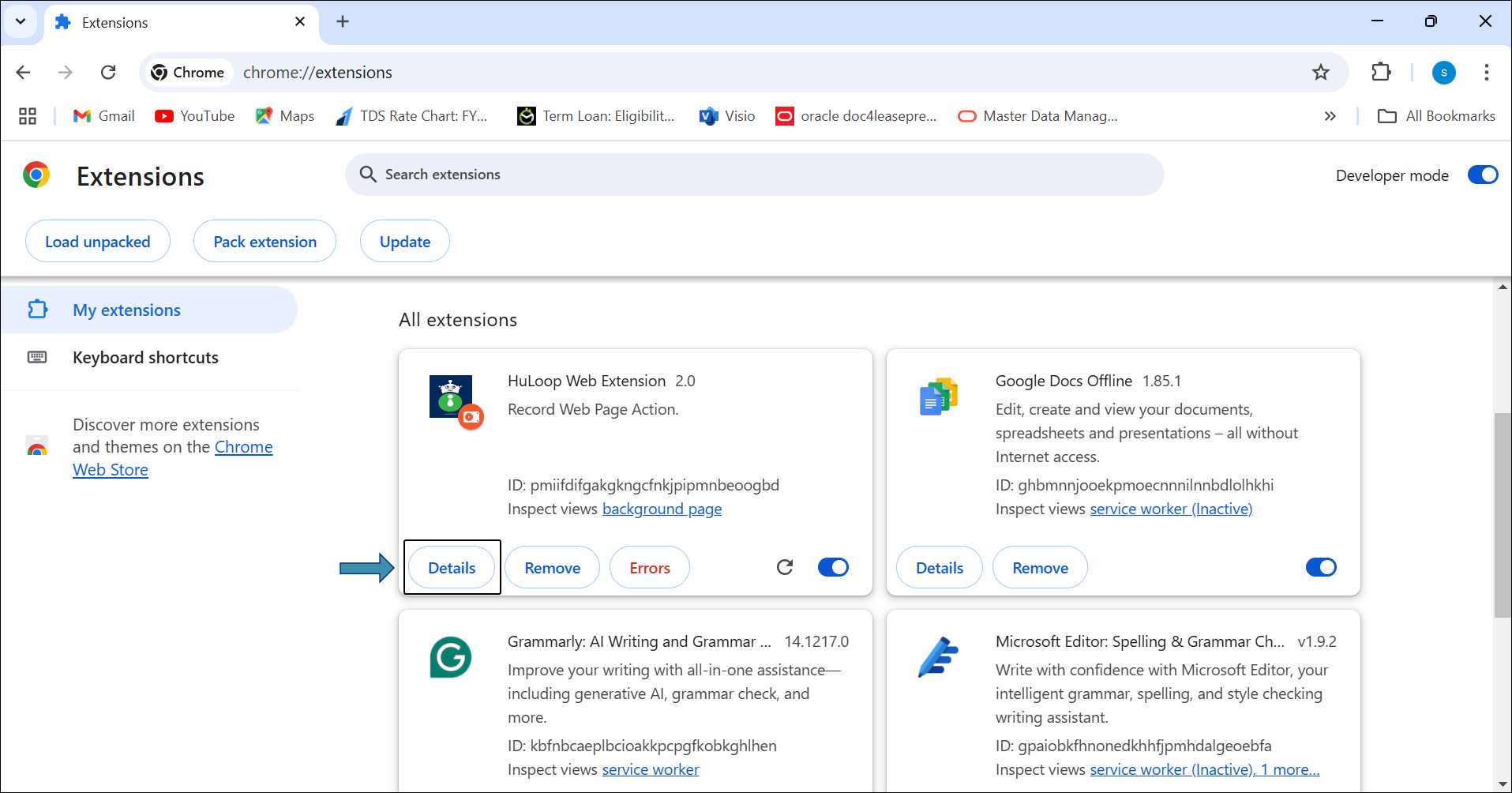
Task: Open All Bookmarks folder
Action: click(1436, 116)
